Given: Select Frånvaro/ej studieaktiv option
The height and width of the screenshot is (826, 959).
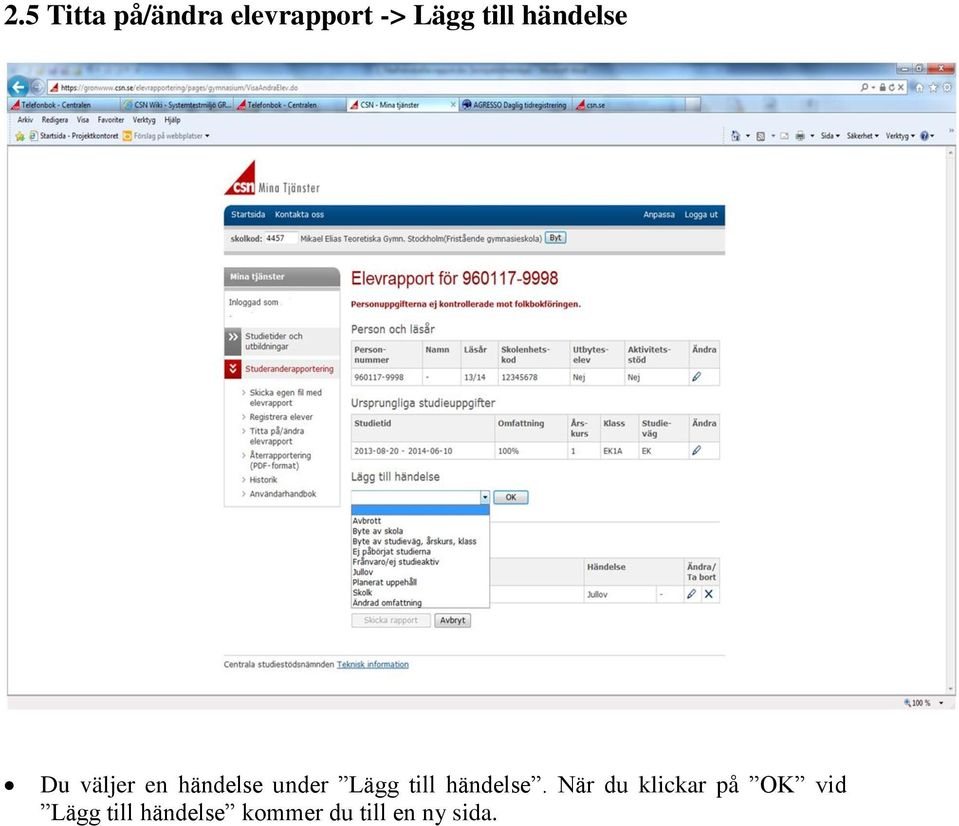Looking at the screenshot, I should click(420, 562).
